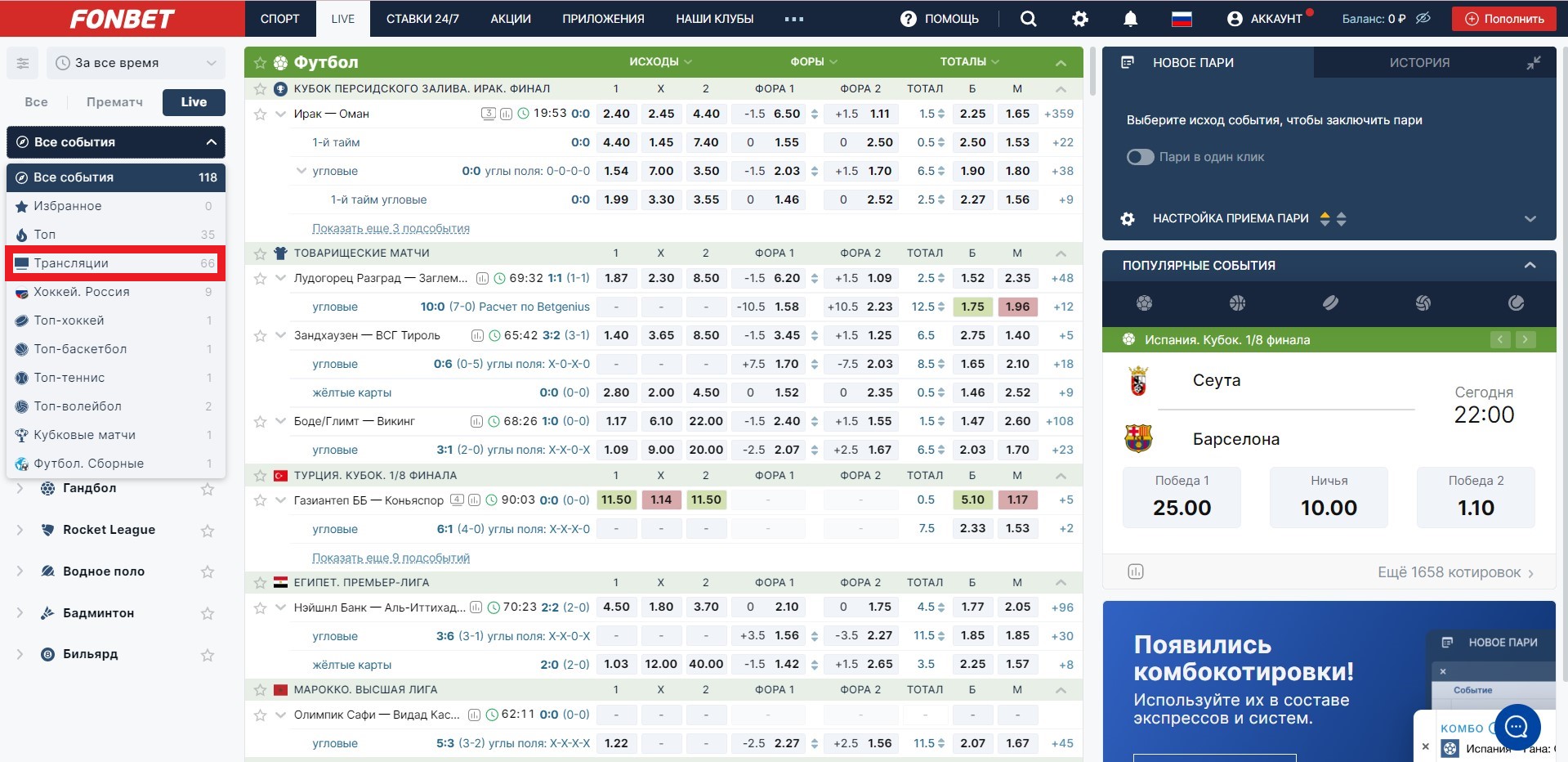Click the FONBET logo
The height and width of the screenshot is (762, 1568).
click(x=122, y=19)
